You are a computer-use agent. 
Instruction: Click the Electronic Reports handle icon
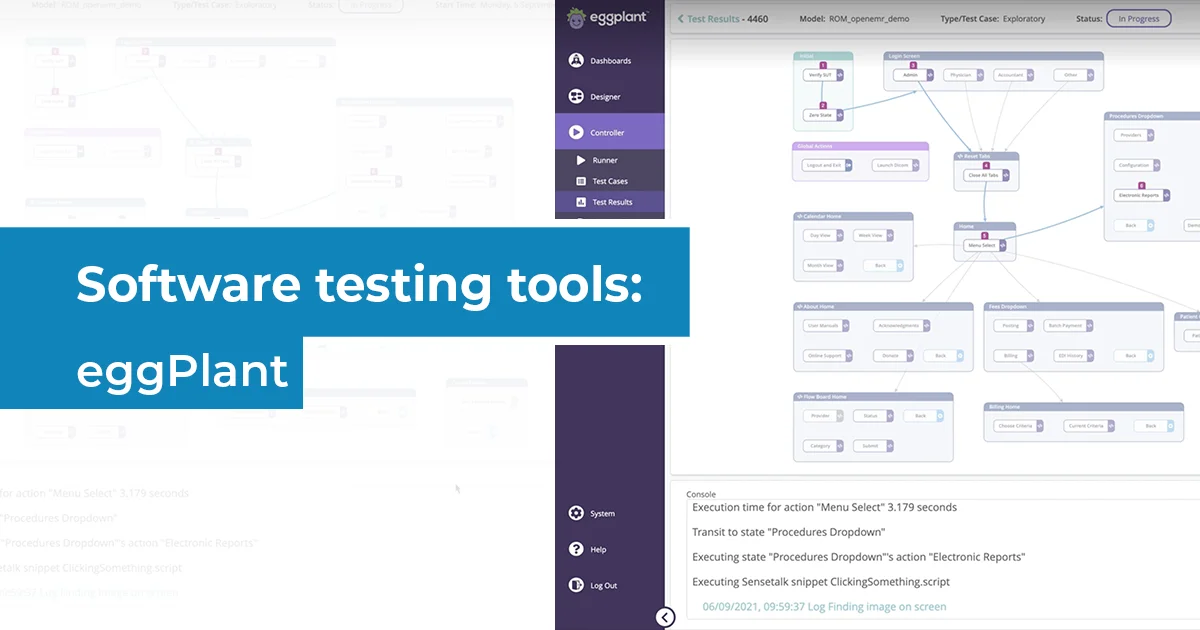click(x=1167, y=195)
